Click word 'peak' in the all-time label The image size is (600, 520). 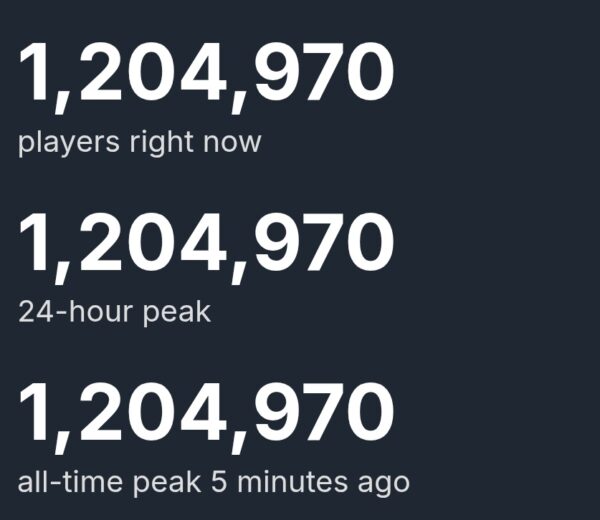pyautogui.click(x=167, y=483)
